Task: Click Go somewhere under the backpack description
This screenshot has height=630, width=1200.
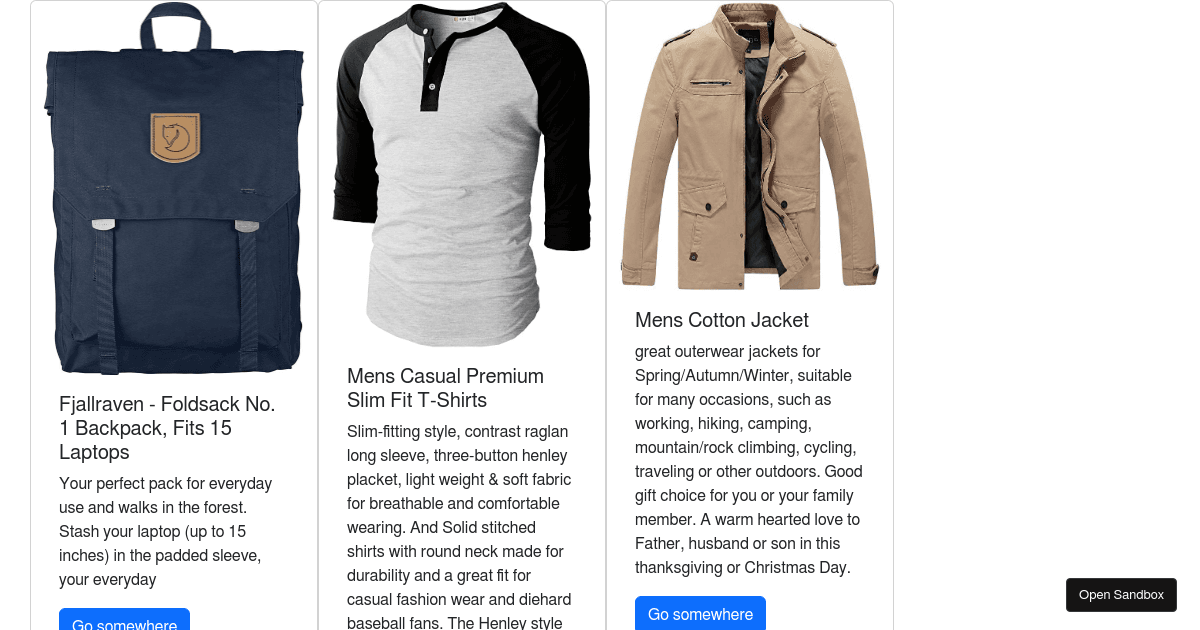Action: click(124, 620)
